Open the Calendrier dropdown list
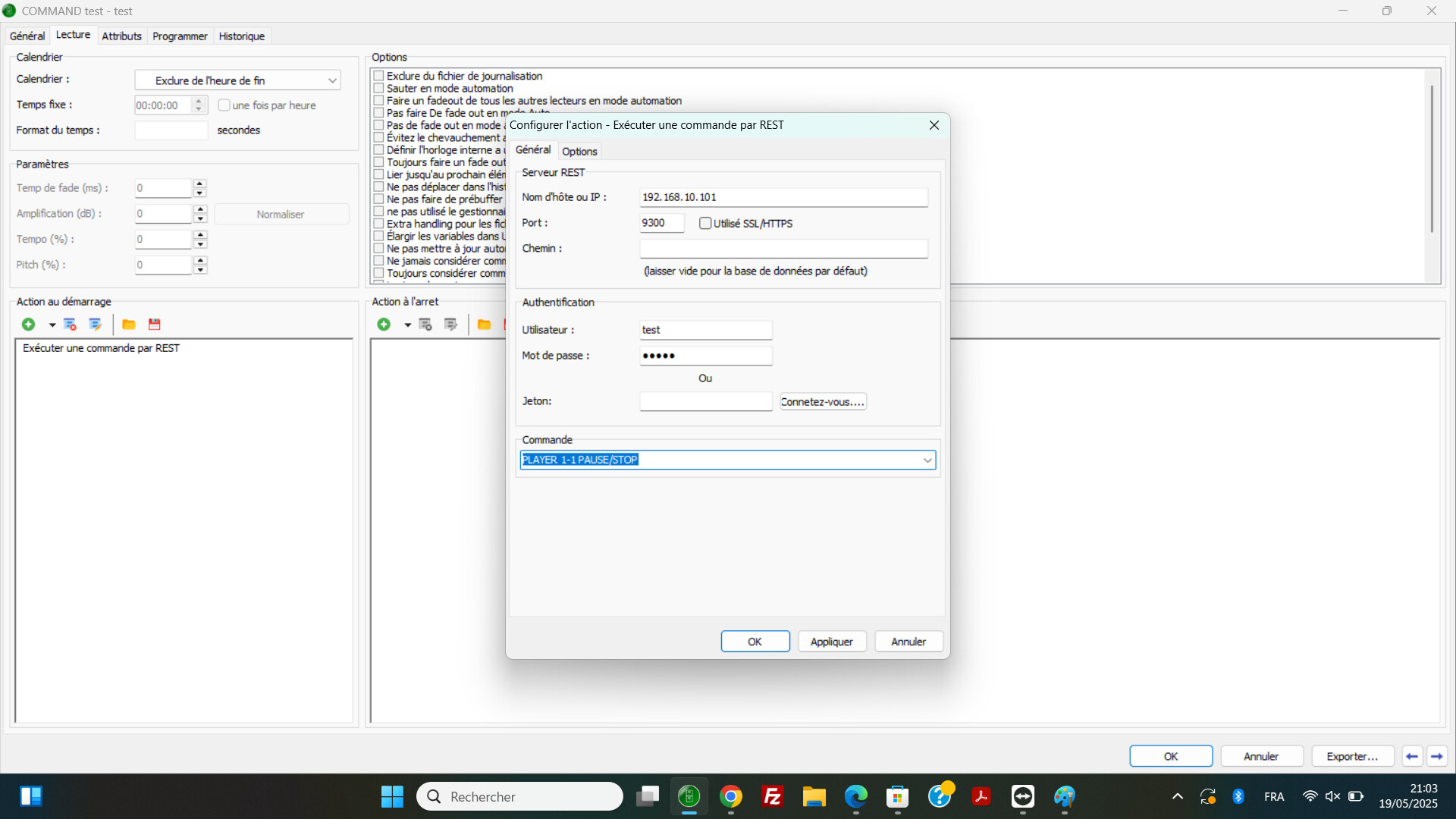The width and height of the screenshot is (1456, 819). click(332, 80)
